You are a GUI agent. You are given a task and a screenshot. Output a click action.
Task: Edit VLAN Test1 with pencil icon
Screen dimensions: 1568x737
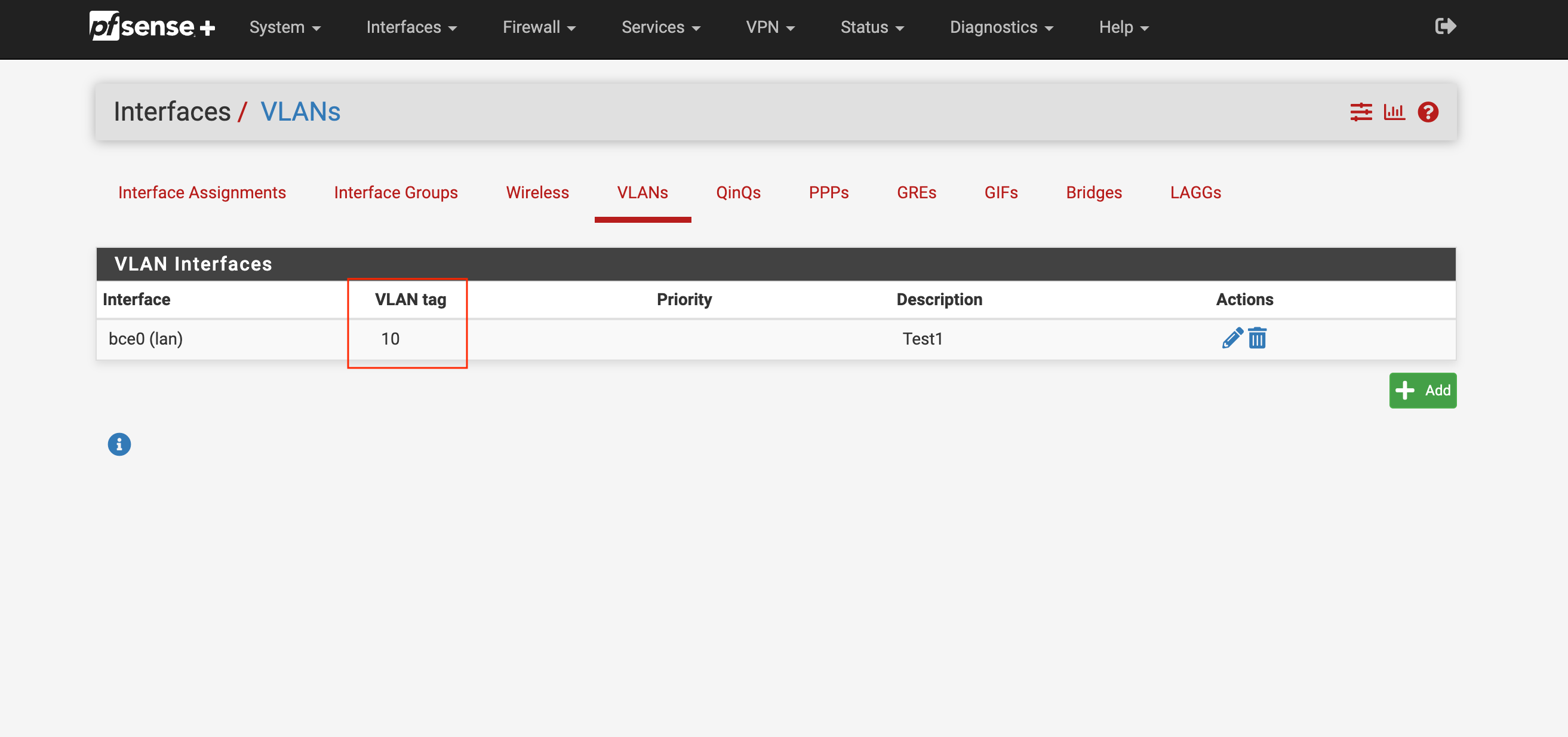click(1232, 339)
